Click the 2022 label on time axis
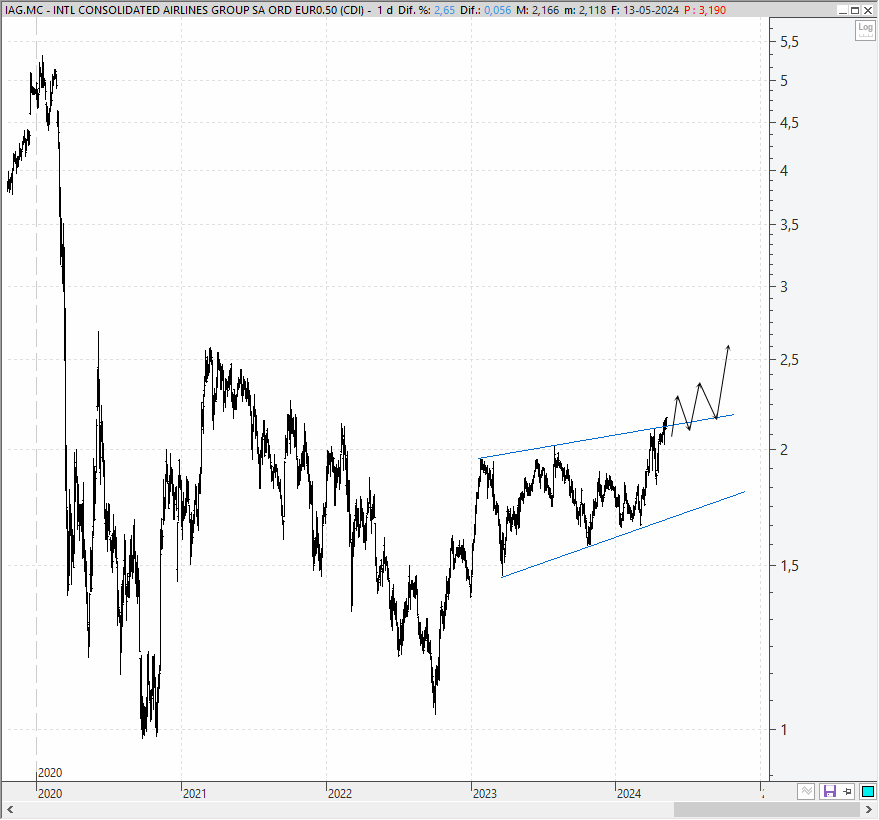 coord(340,794)
